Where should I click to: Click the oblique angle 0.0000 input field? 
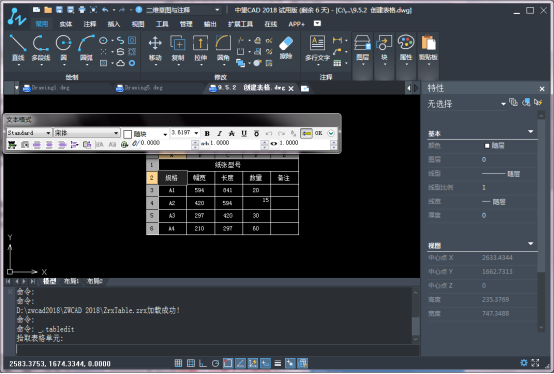[x=165, y=143]
